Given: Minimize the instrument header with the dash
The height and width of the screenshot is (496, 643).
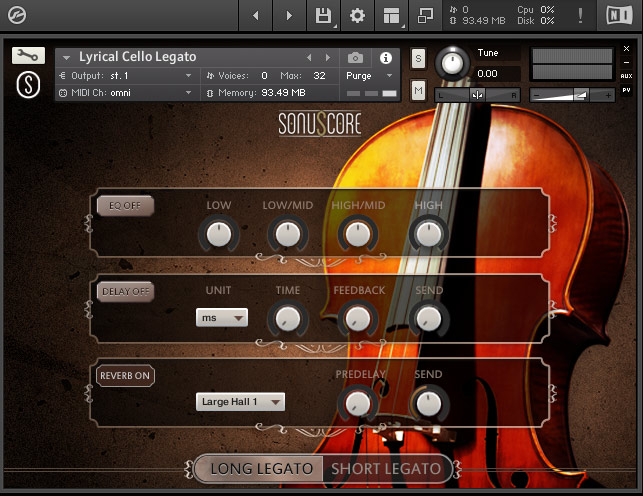Looking at the screenshot, I should (x=626, y=62).
